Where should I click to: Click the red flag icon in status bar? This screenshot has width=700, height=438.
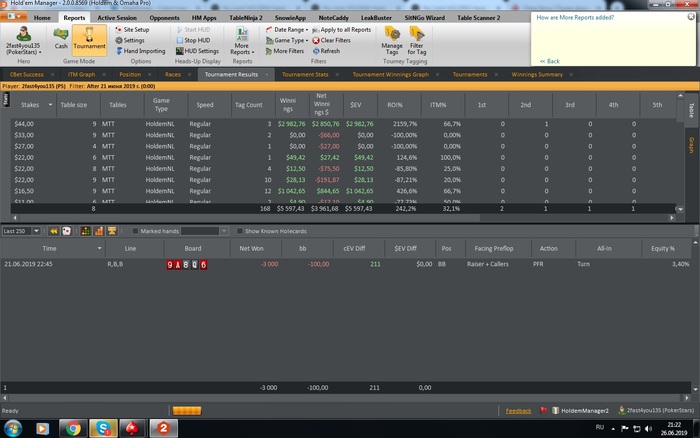(x=543, y=410)
